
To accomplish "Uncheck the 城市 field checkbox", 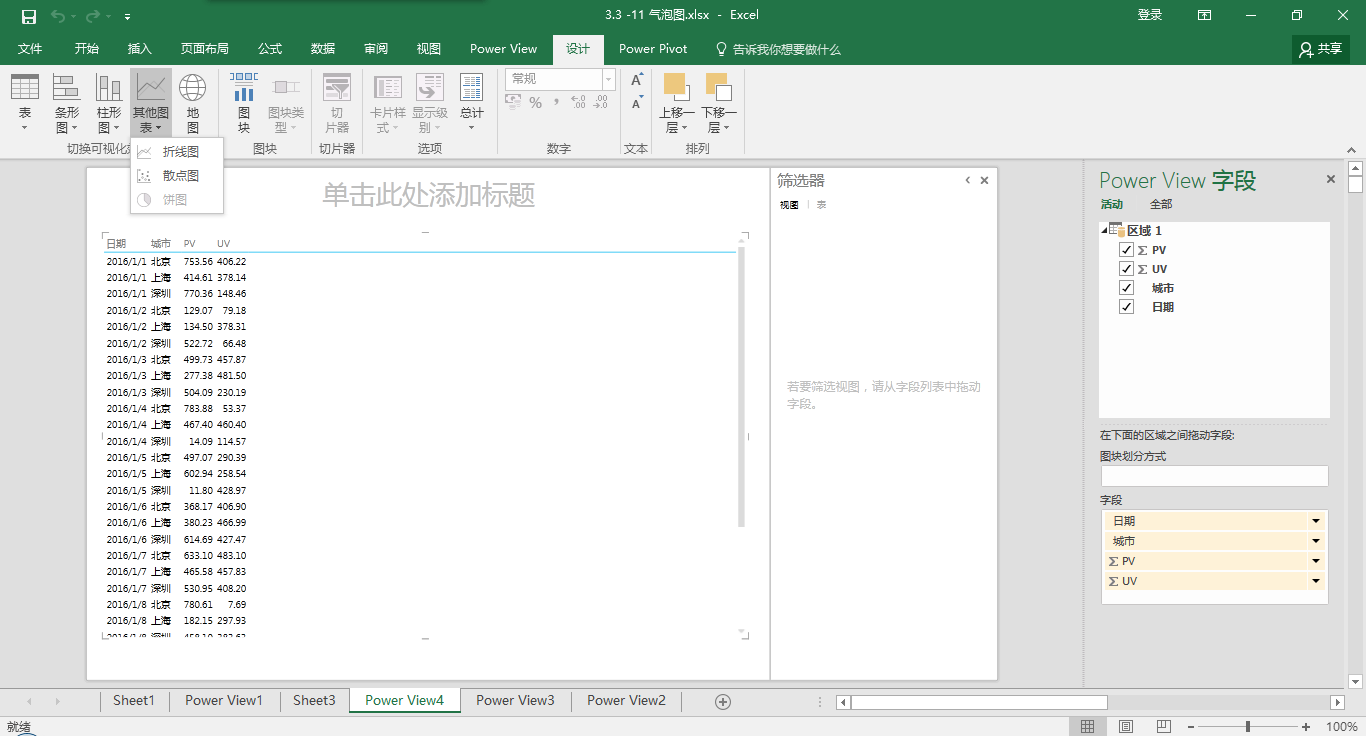I will pos(1127,288).
